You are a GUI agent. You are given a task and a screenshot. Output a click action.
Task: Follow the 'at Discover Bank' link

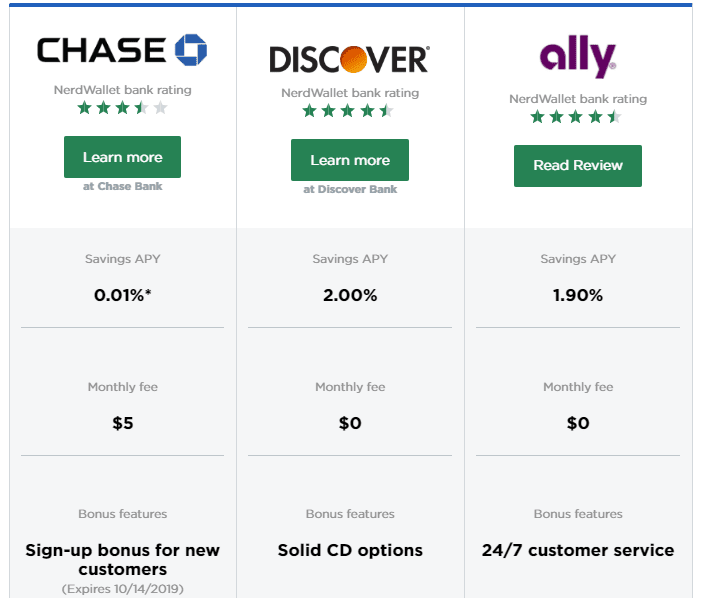coord(350,189)
